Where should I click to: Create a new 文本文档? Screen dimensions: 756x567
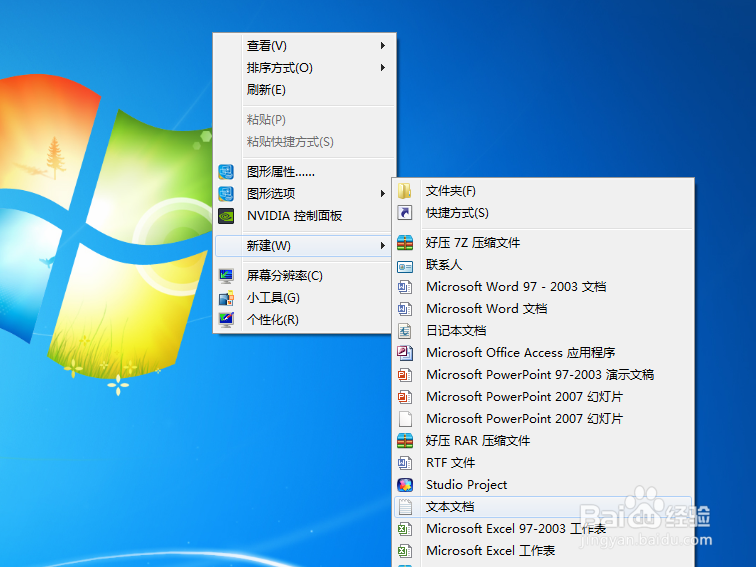pyautogui.click(x=543, y=507)
